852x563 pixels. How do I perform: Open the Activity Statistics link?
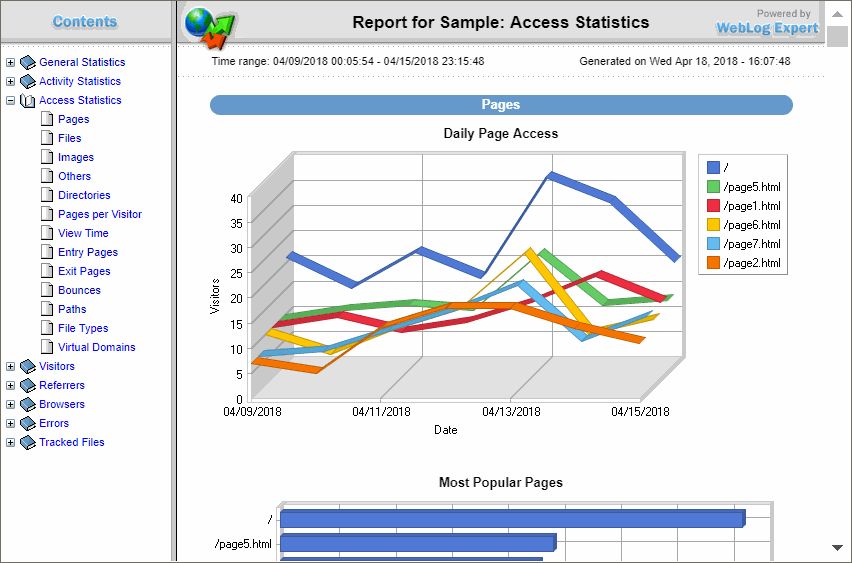[80, 82]
